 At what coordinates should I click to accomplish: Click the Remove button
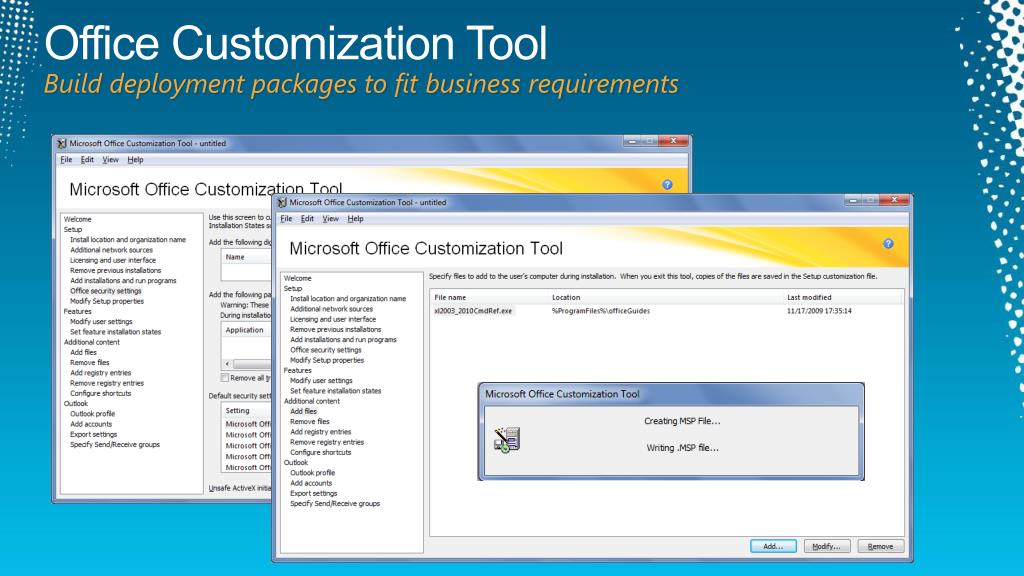tap(880, 546)
